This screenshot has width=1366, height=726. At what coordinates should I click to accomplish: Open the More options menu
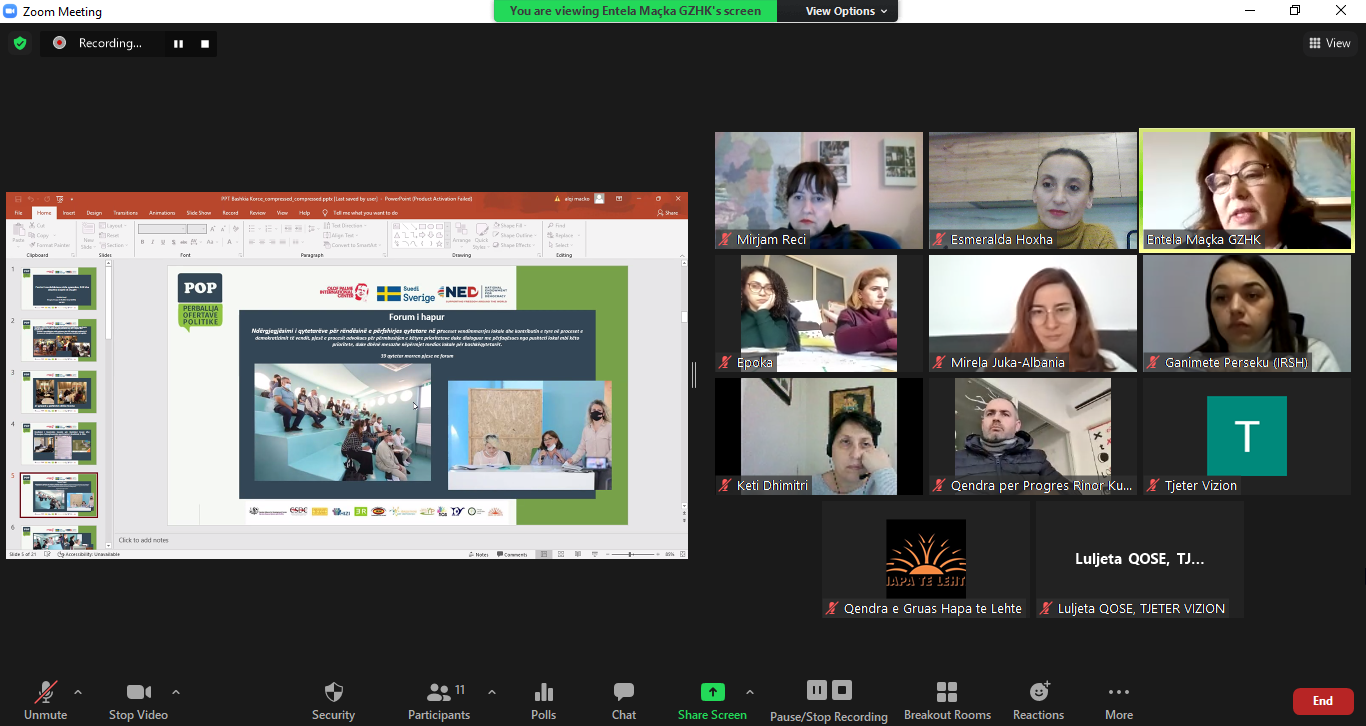[x=1119, y=692]
